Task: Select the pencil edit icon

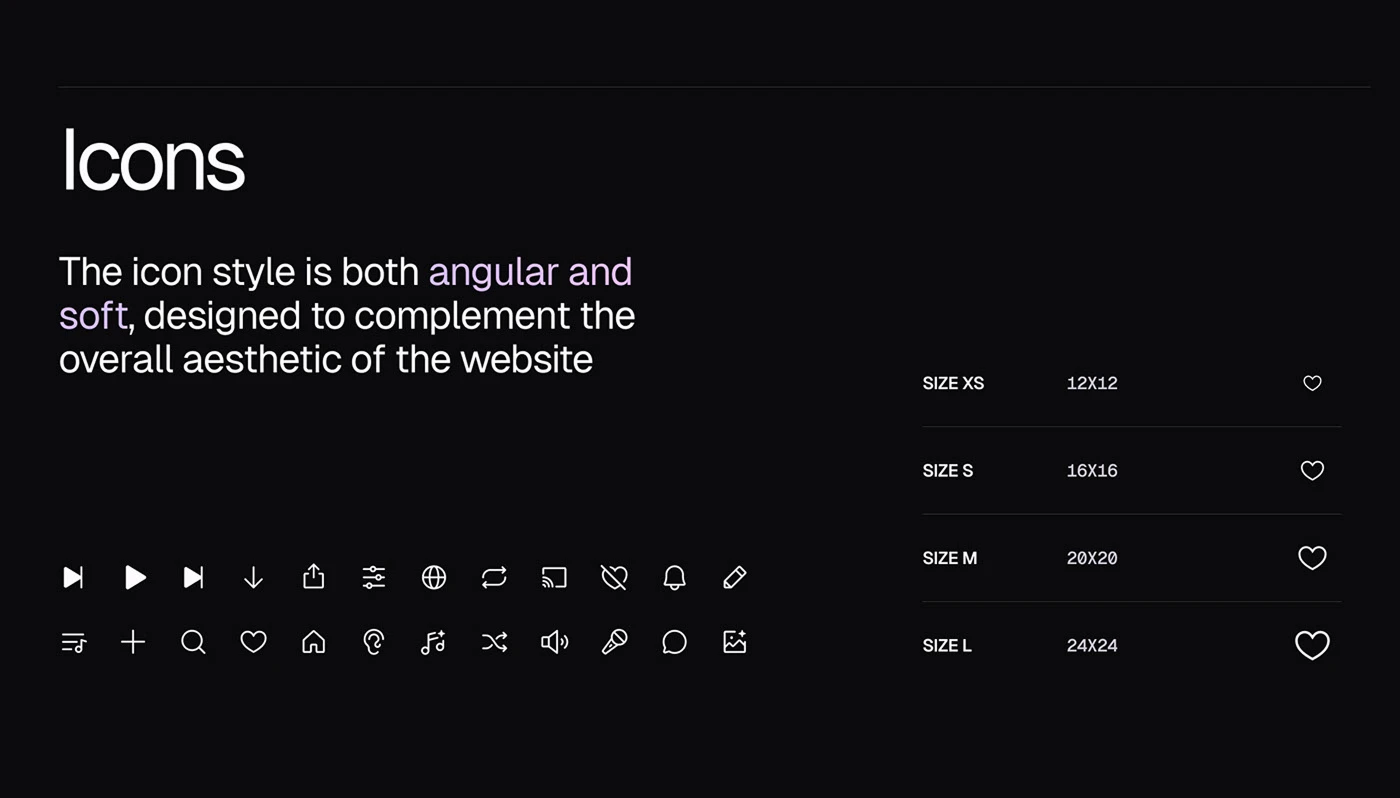Action: pos(735,577)
